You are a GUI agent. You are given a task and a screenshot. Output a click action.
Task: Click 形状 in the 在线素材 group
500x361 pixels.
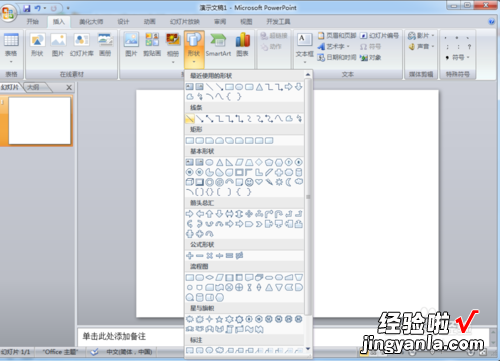(37, 44)
